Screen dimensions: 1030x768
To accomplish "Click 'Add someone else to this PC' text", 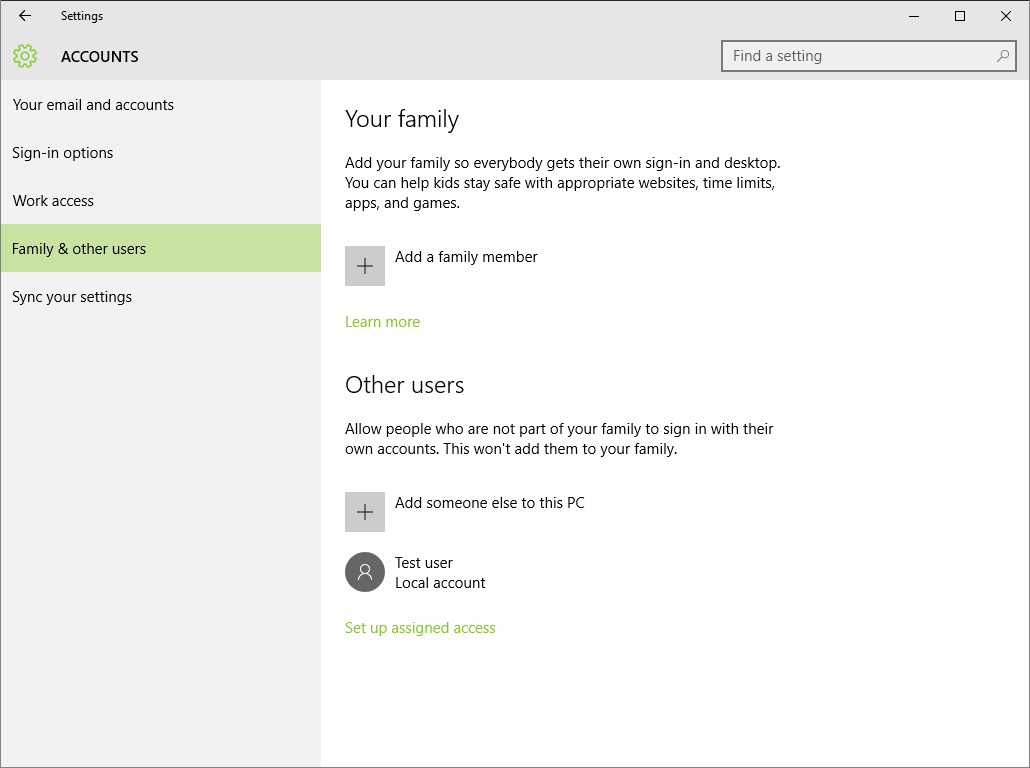I will [489, 503].
